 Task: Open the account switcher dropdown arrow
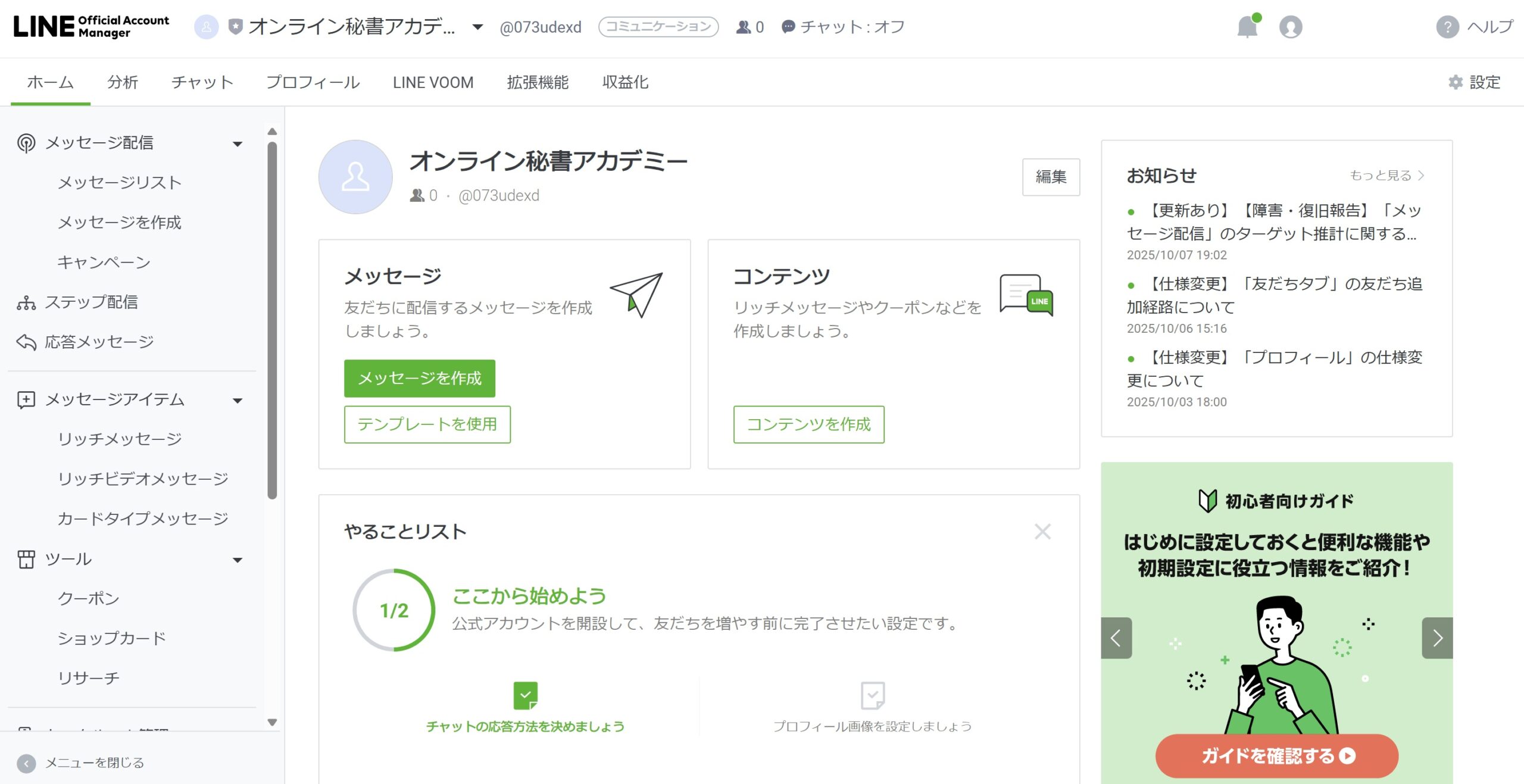click(477, 27)
